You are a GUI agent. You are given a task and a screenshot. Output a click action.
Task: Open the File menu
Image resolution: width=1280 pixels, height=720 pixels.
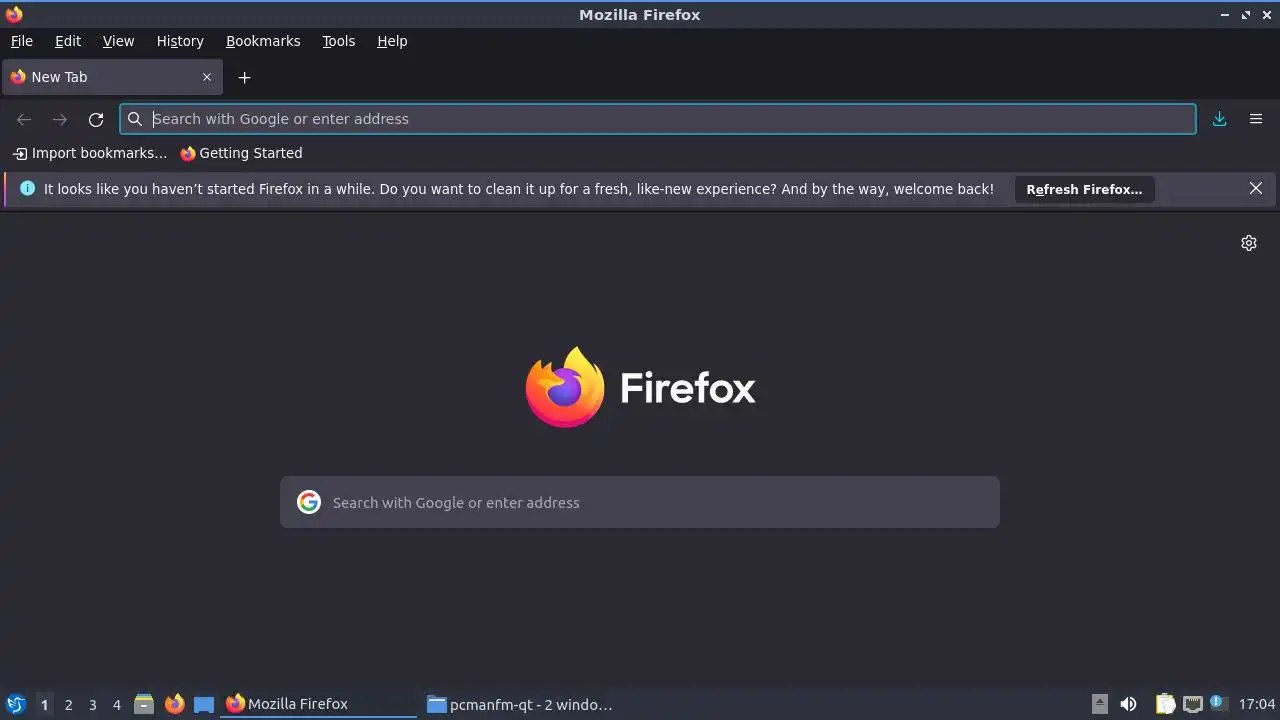21,41
